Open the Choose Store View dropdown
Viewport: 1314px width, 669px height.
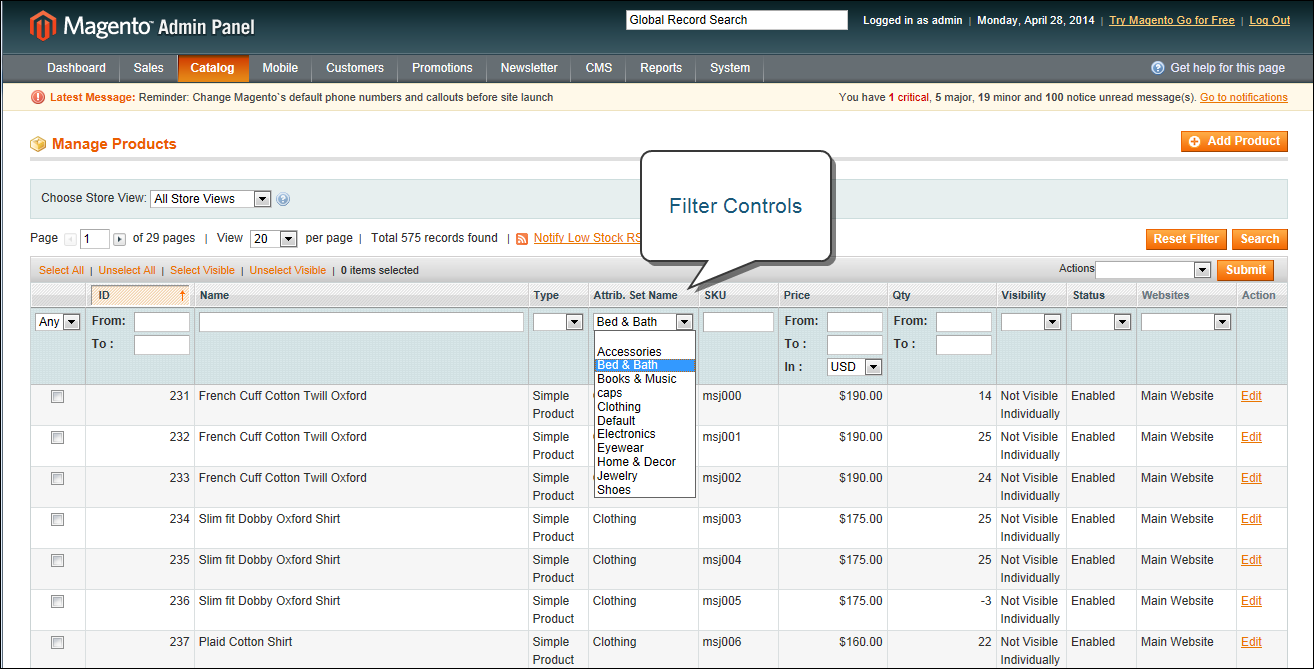211,199
